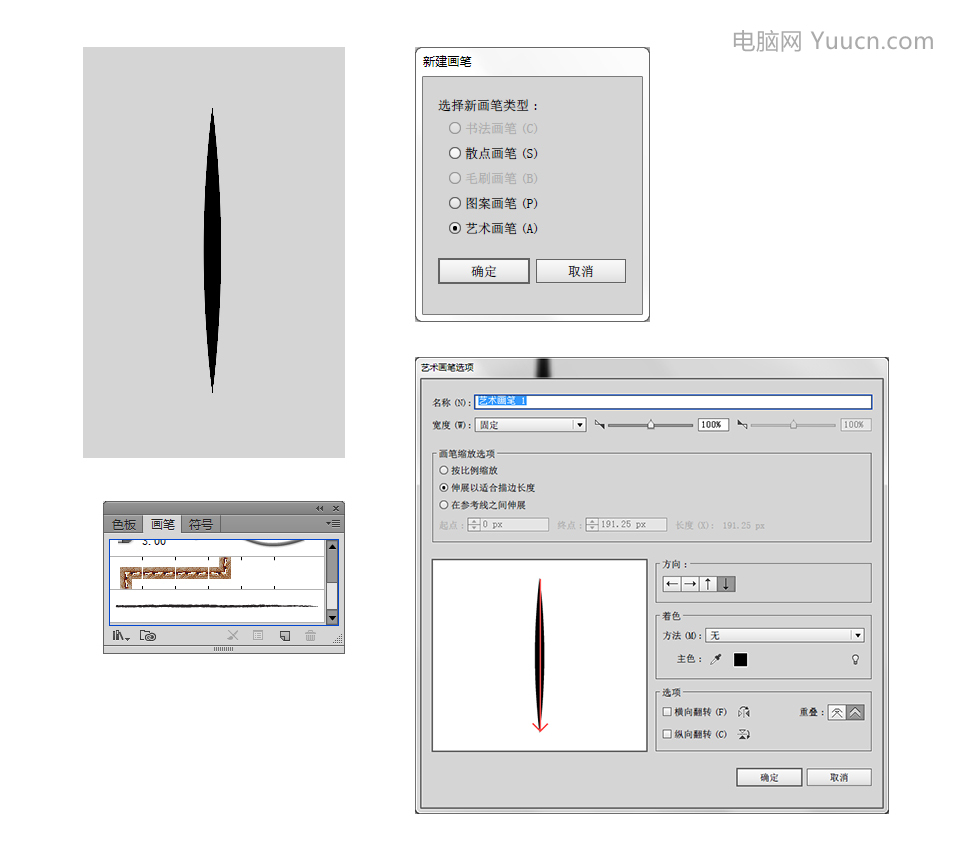This screenshot has height=854, width=960.
Task: Collapse the Brushes panel with double-arrow icon
Action: pyautogui.click(x=319, y=508)
